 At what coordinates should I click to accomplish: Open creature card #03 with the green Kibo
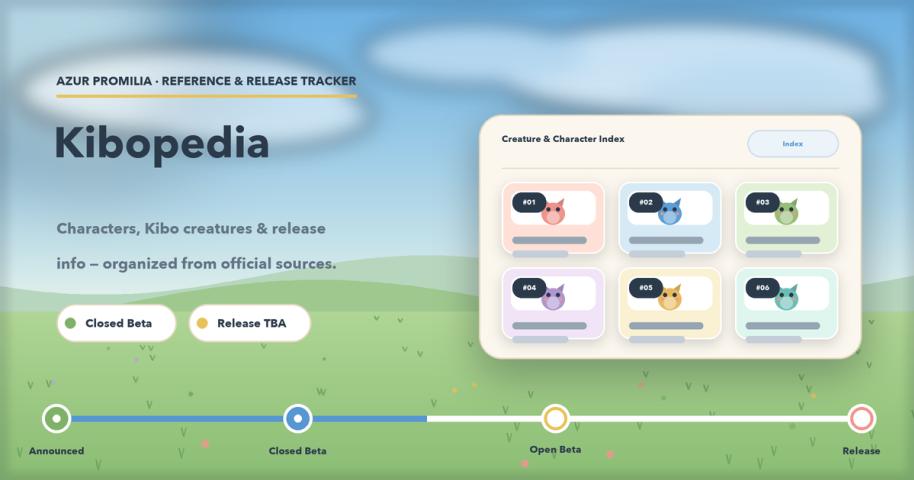pyautogui.click(x=786, y=218)
